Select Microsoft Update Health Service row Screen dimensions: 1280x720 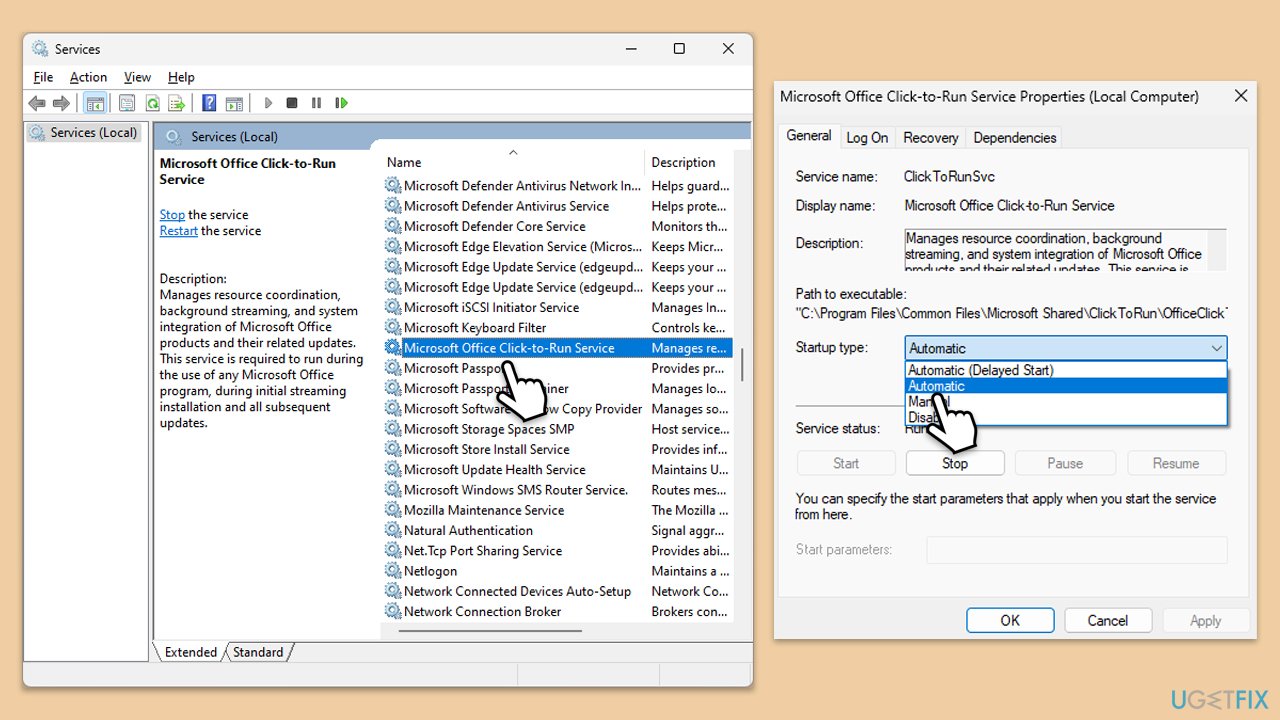[x=558, y=470]
